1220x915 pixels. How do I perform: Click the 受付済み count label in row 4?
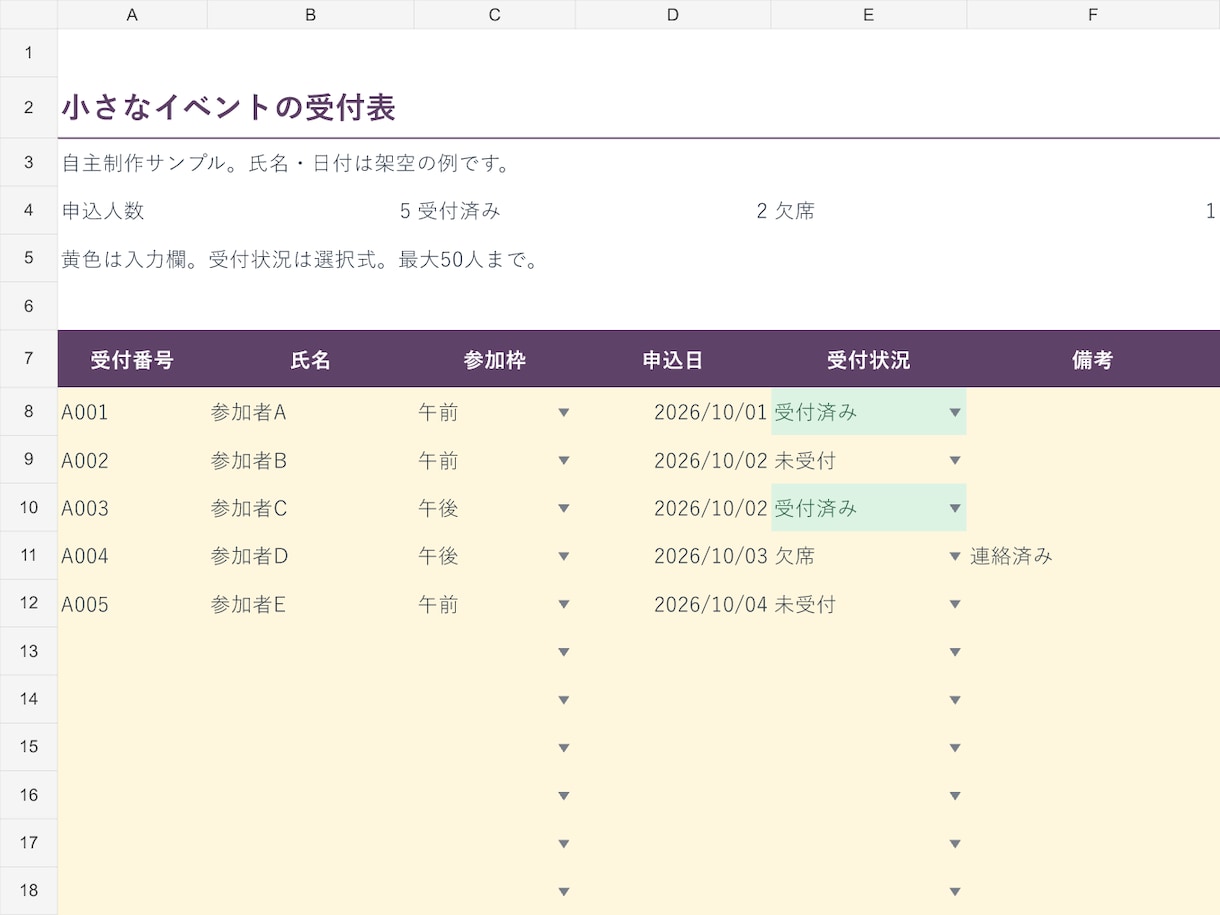(x=495, y=211)
